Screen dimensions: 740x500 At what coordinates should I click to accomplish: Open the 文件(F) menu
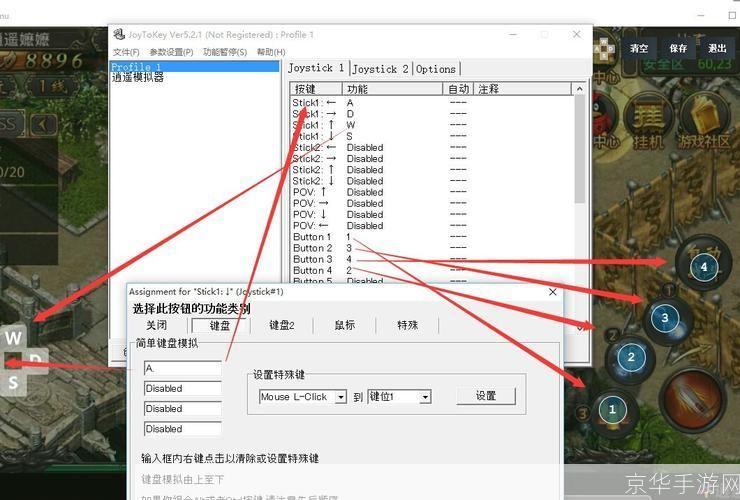tap(126, 52)
